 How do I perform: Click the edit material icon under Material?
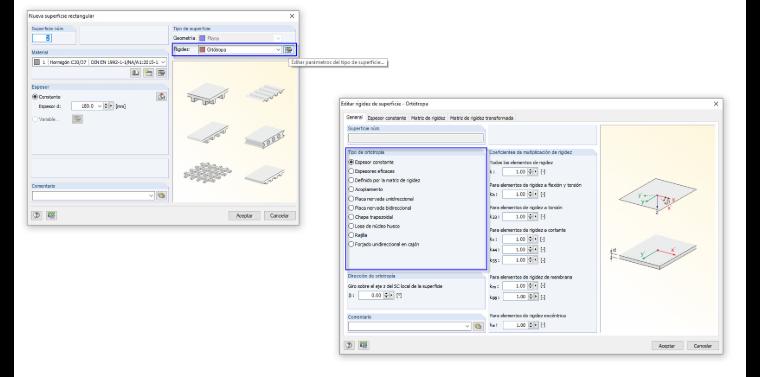coord(161,73)
